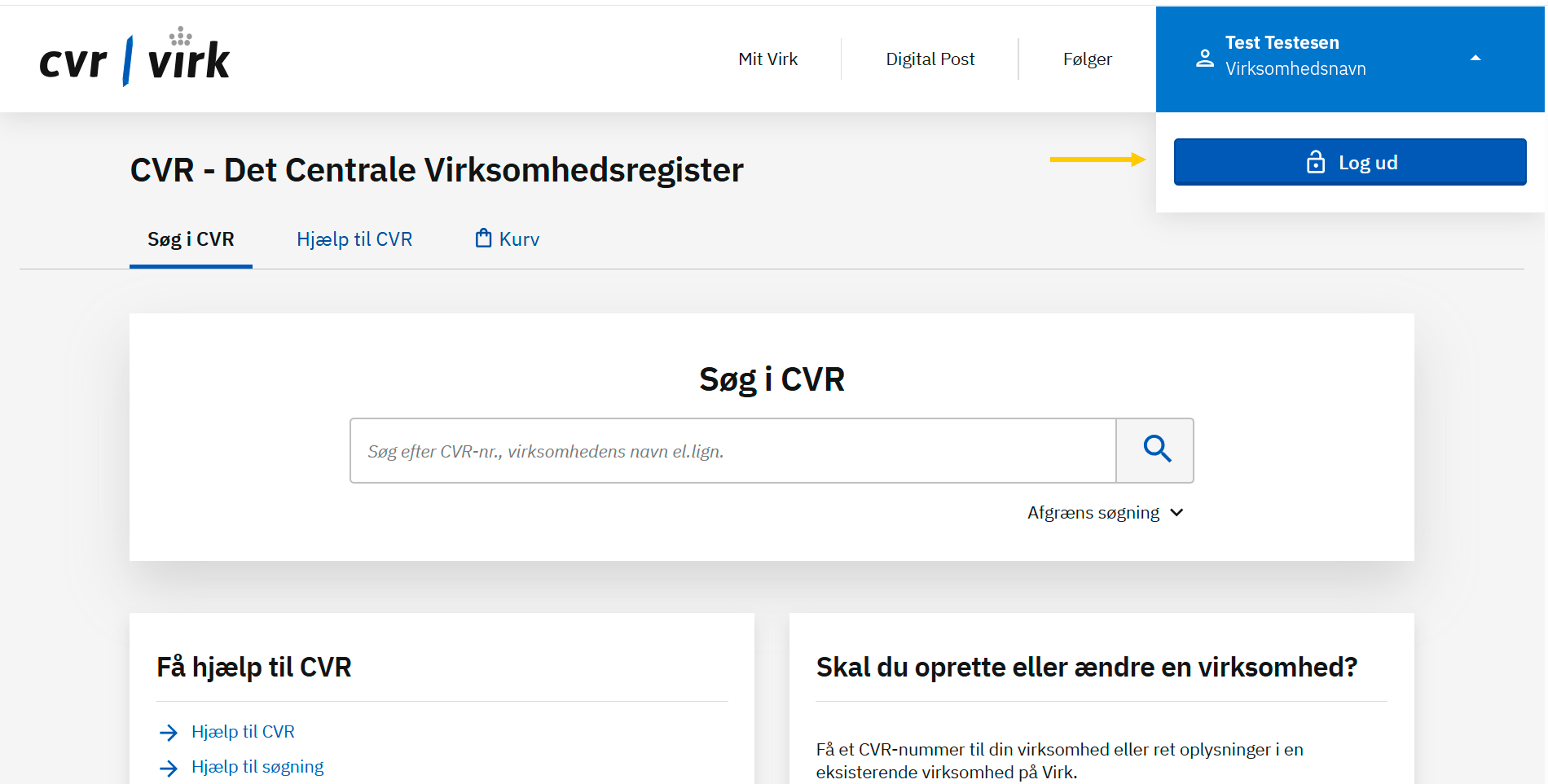The height and width of the screenshot is (784, 1548).
Task: Follow the Hjælp til søgning link
Action: [x=257, y=767]
